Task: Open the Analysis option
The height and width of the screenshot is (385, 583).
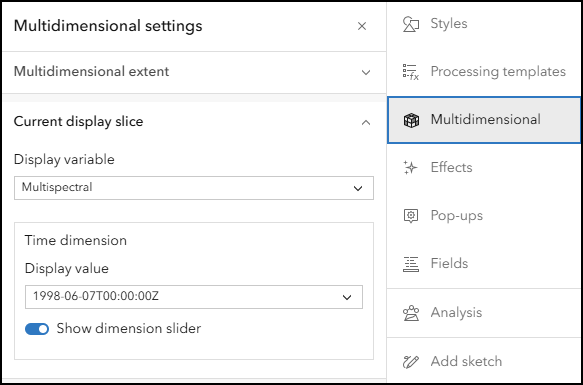Action: (x=484, y=312)
